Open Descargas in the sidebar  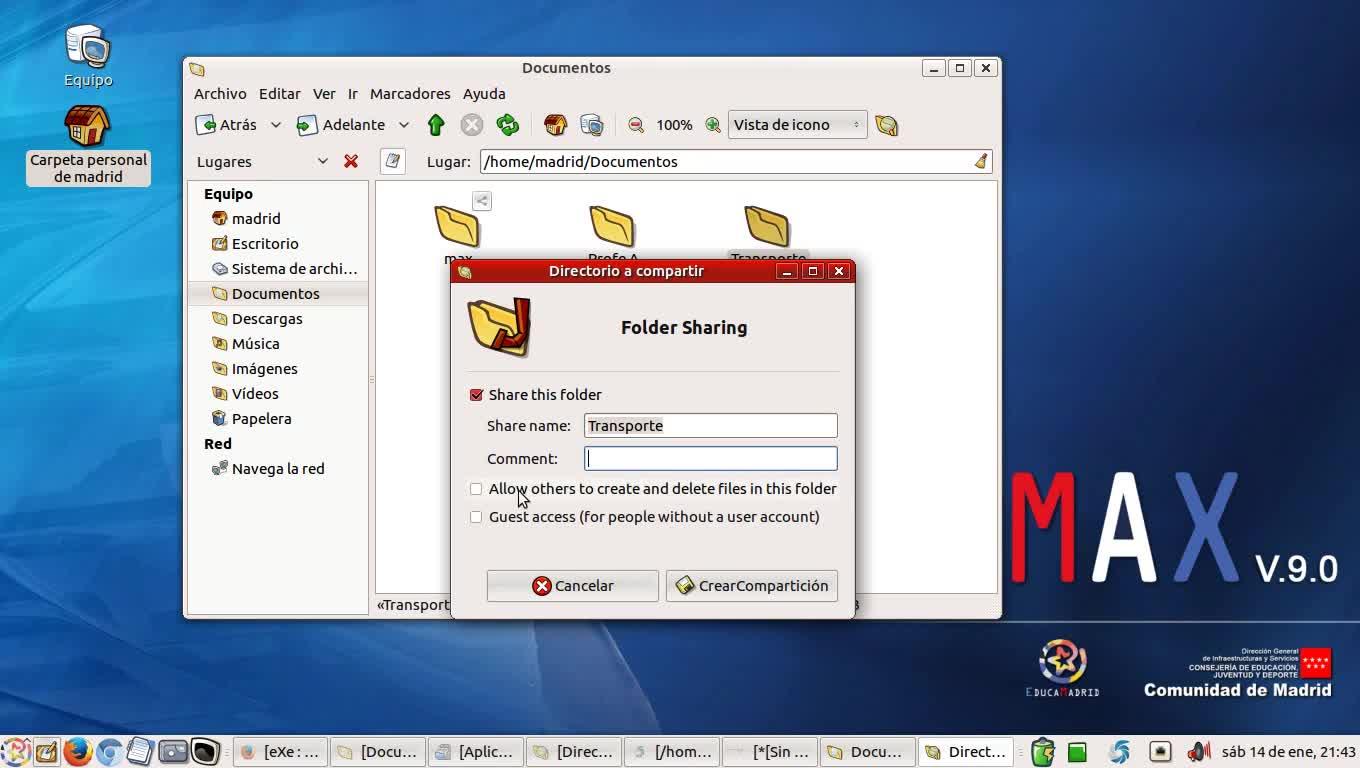[x=278, y=319]
